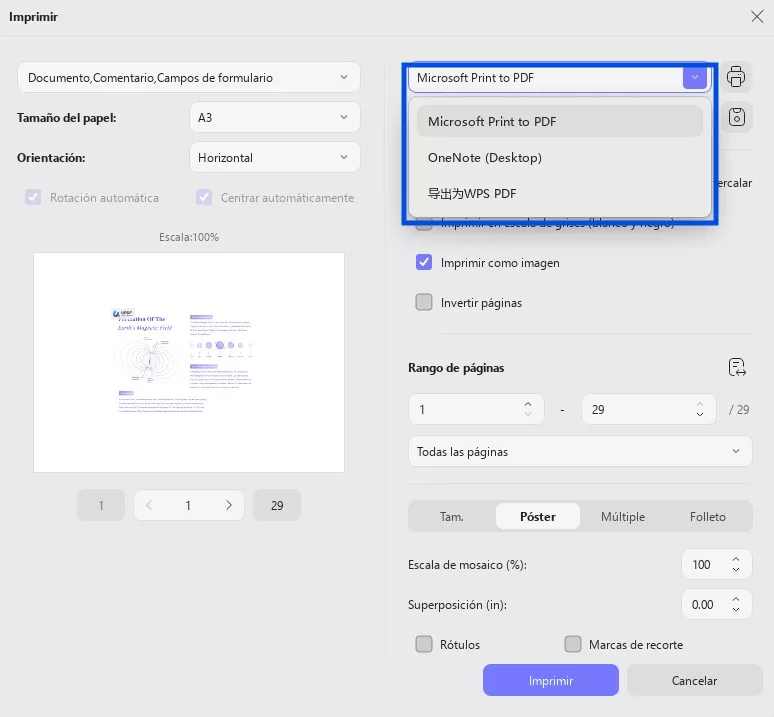Viewport: 774px width, 717px height.
Task: Increase Escala de mosaico value
Action: pyautogui.click(x=735, y=559)
